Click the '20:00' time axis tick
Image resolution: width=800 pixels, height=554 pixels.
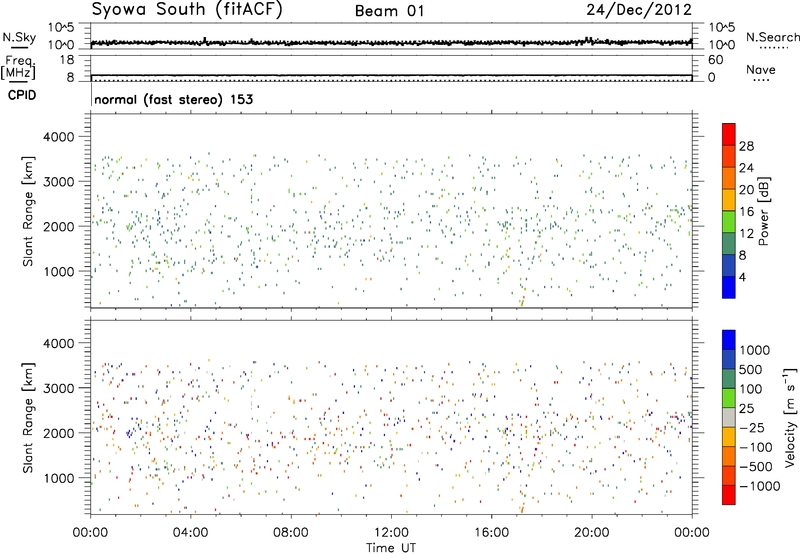(592, 533)
